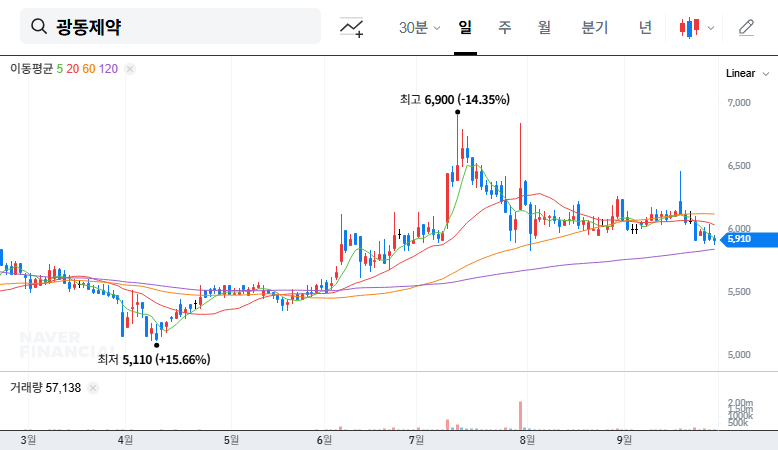The height and width of the screenshot is (450, 778).
Task: Click the 60-day moving average value
Action: 89,69
